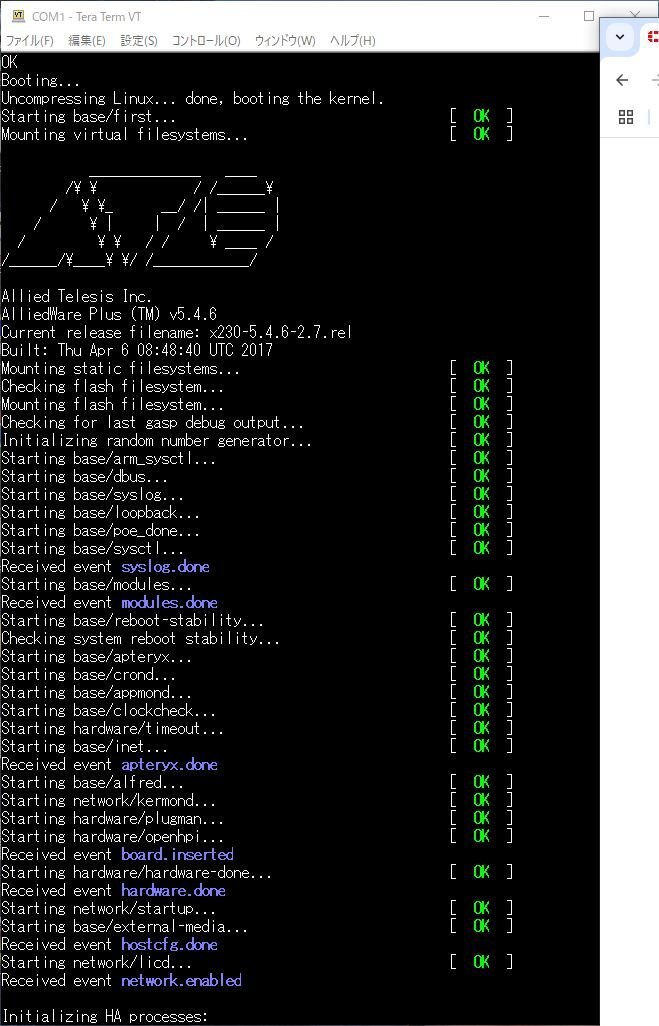Close the Tera Term window
The width and height of the screenshot is (659, 1026).
[634, 14]
